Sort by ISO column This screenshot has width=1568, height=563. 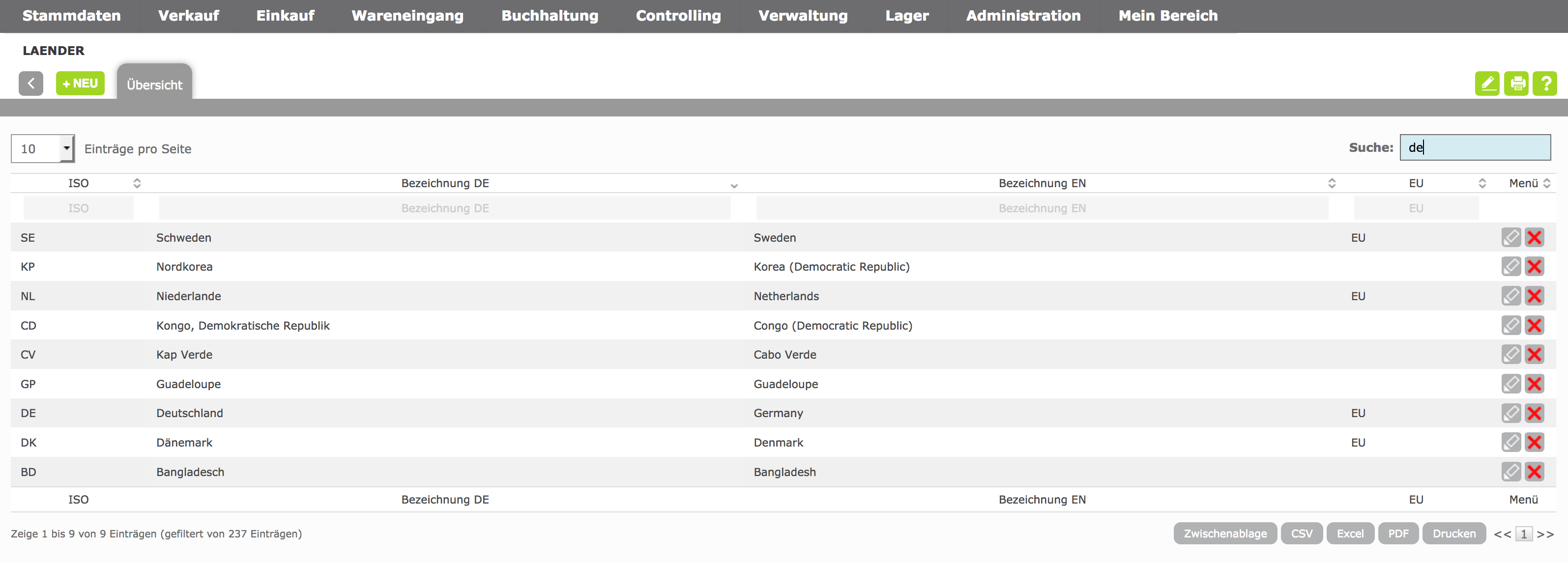pyautogui.click(x=79, y=183)
